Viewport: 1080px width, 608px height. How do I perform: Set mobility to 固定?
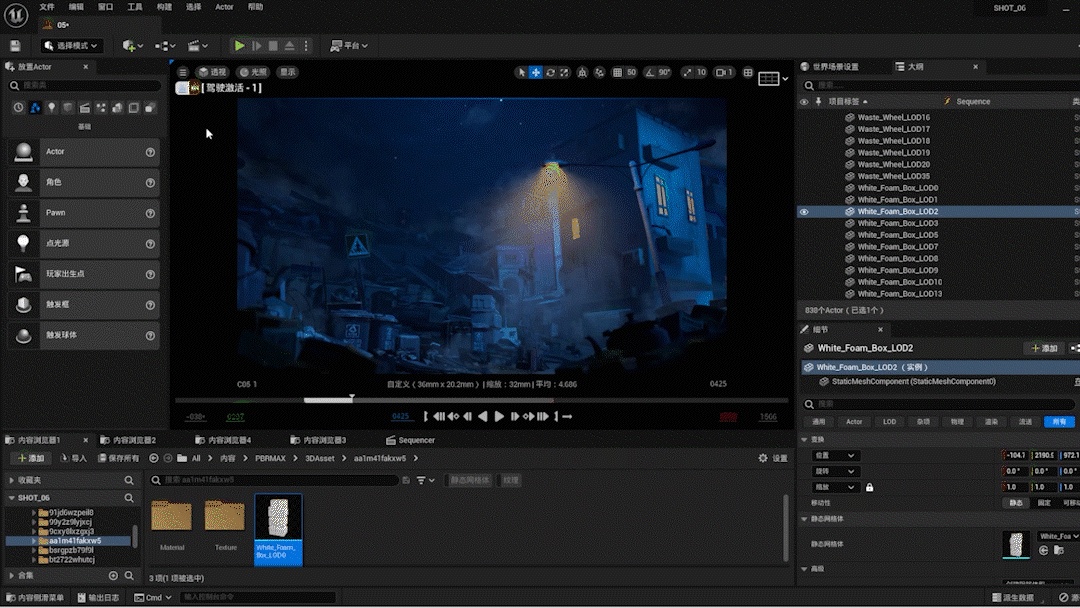[x=1044, y=503]
